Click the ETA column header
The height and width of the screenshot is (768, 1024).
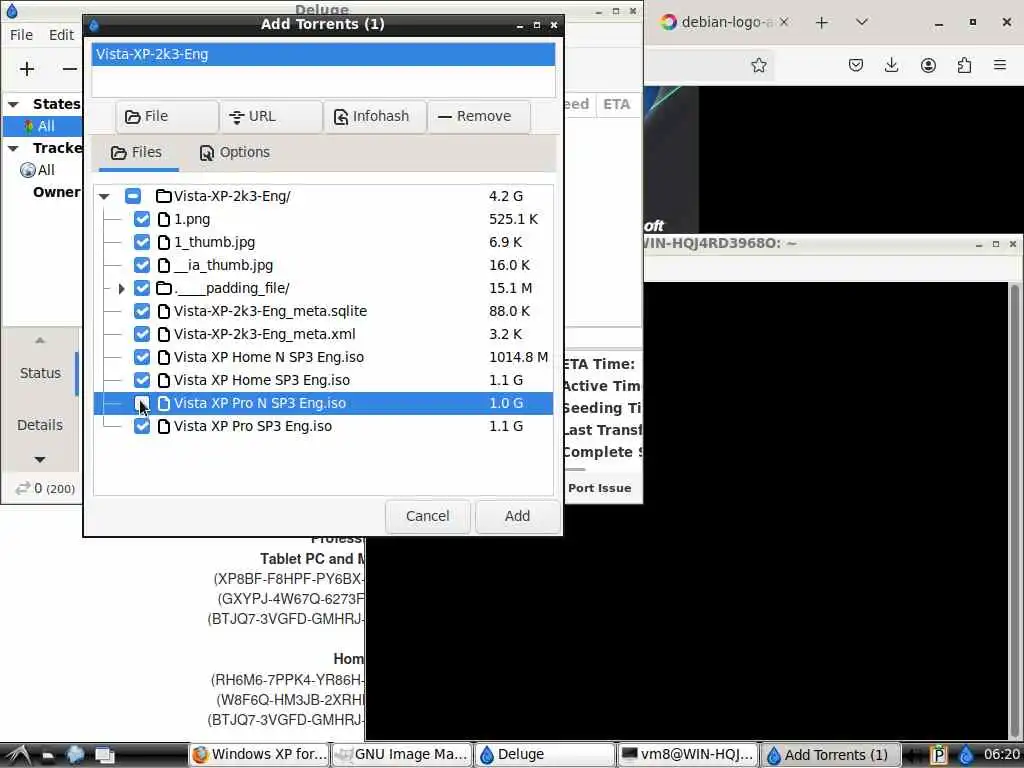coord(616,104)
